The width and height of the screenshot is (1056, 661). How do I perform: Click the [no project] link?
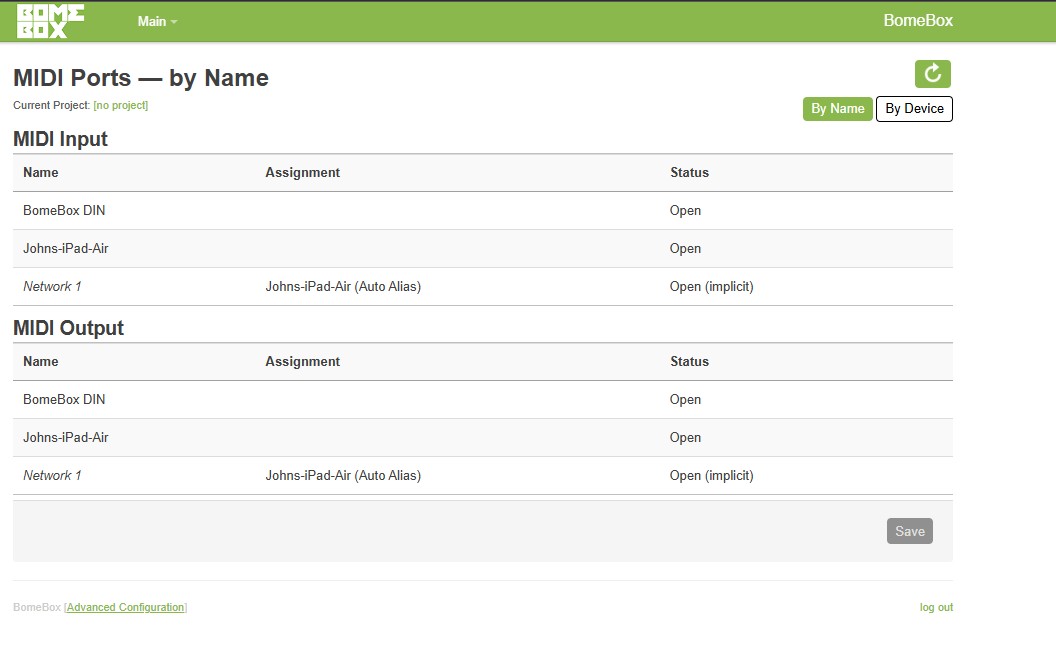121,105
